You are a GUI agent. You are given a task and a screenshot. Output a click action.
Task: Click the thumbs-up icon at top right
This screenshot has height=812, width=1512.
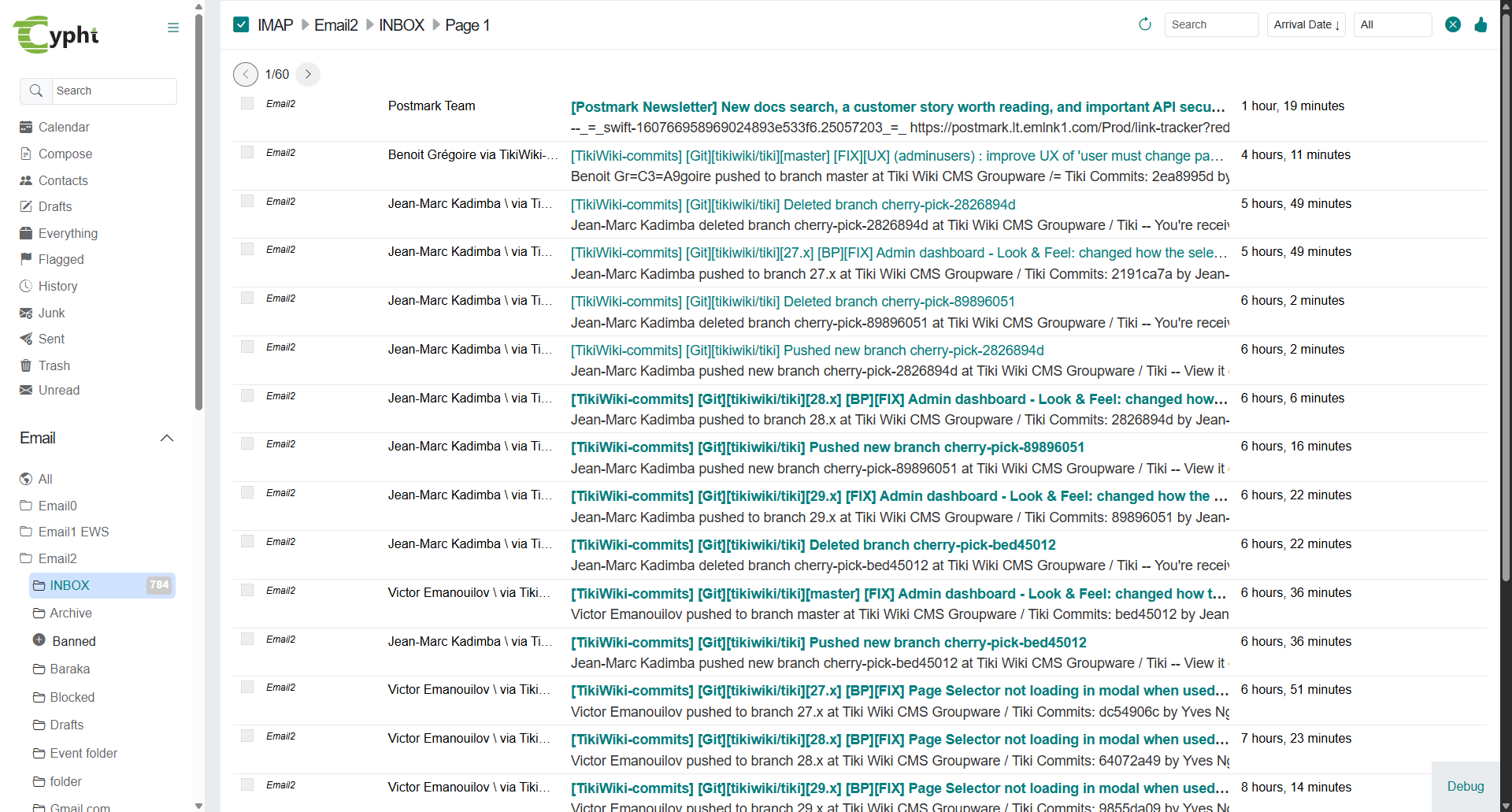pos(1480,24)
